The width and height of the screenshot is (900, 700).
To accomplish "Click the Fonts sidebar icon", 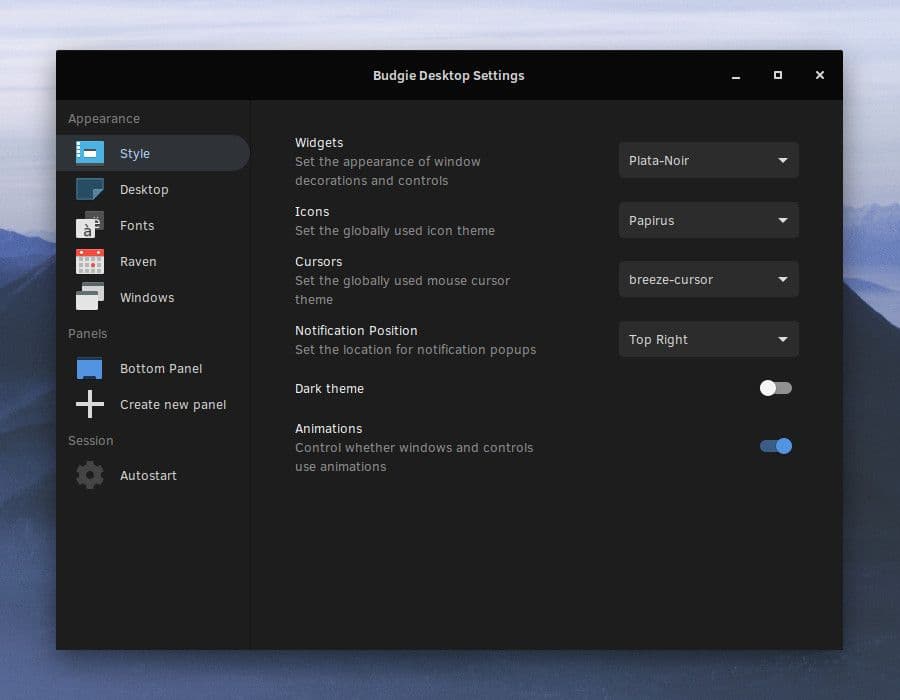I will (90, 225).
